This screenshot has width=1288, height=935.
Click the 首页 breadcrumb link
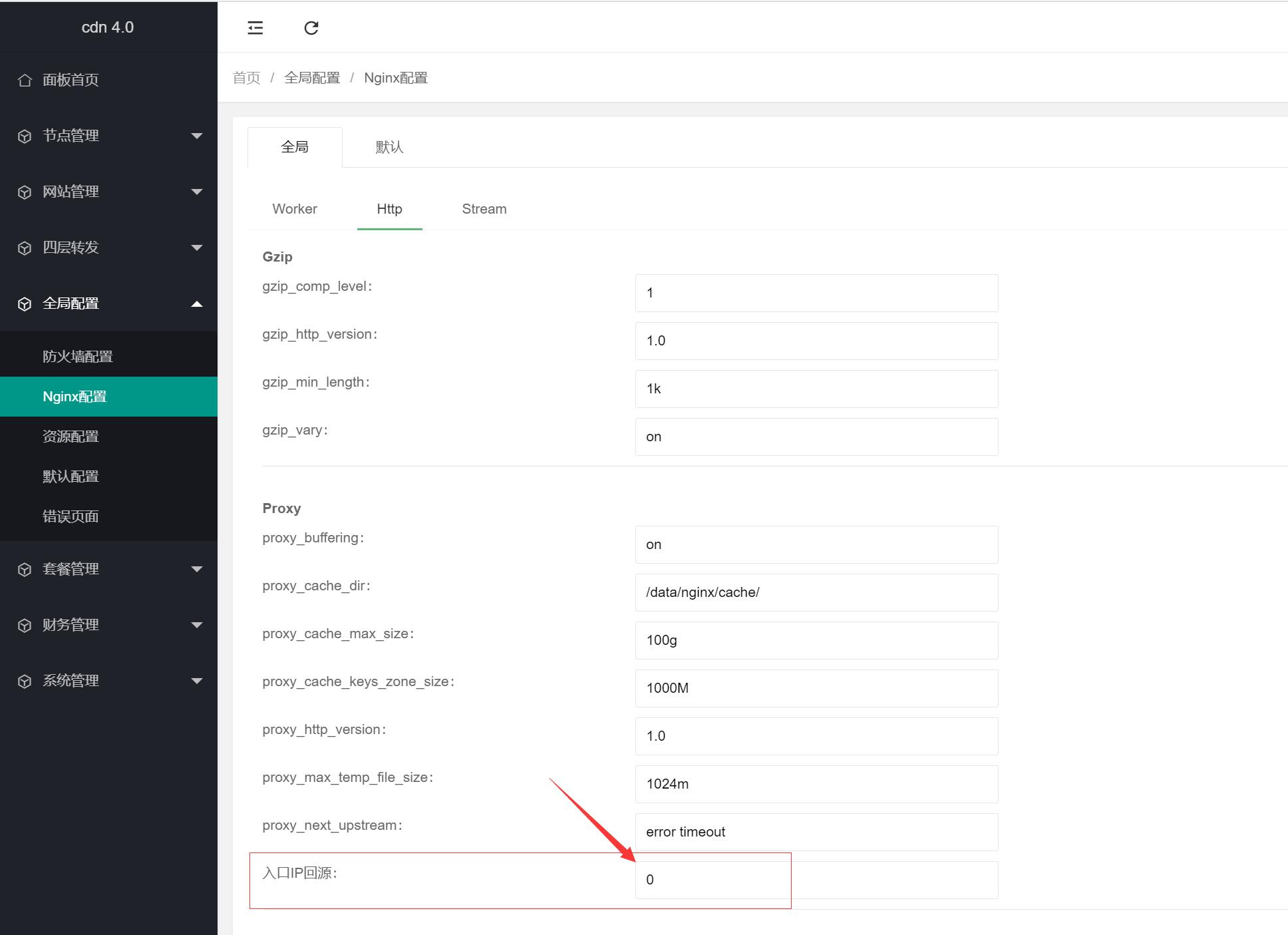(x=246, y=78)
